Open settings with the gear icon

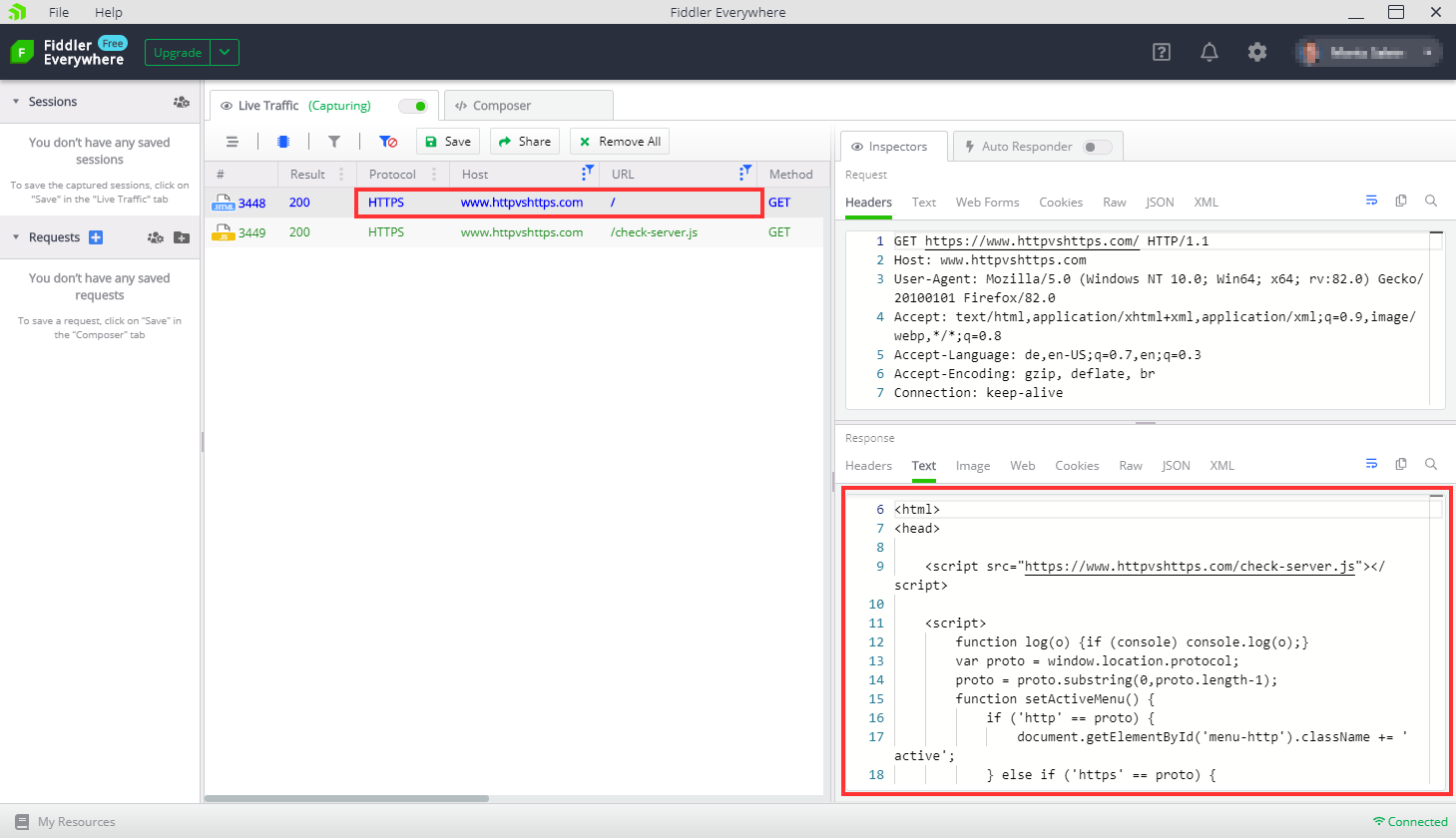[x=1256, y=52]
